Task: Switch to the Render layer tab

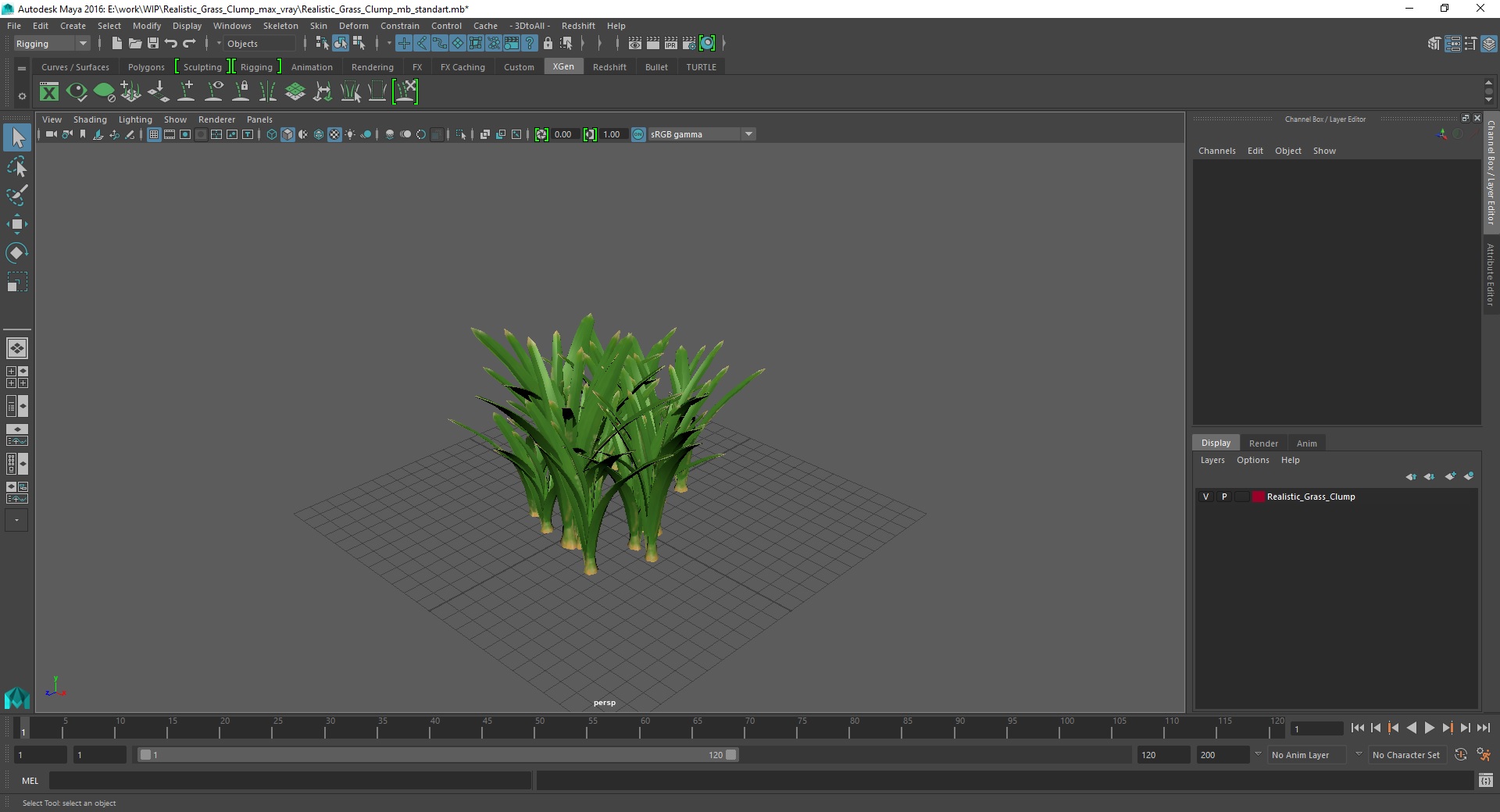Action: (x=1263, y=443)
